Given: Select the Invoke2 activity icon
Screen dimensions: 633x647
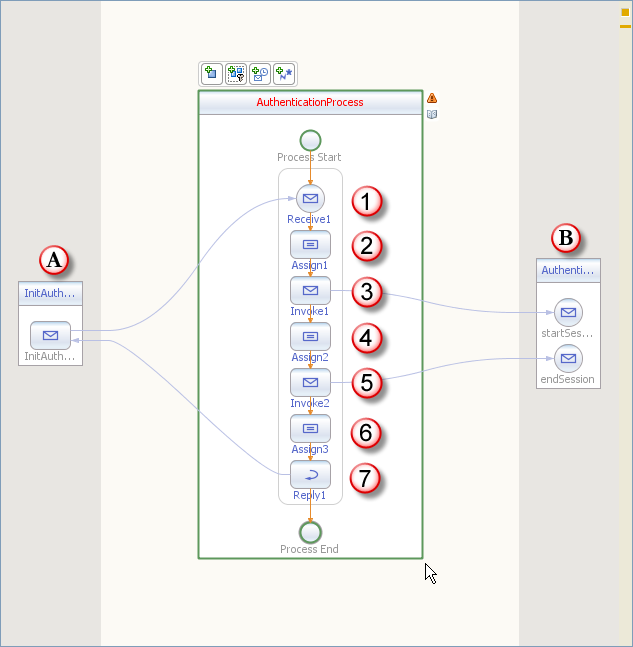Looking at the screenshot, I should tap(310, 383).
